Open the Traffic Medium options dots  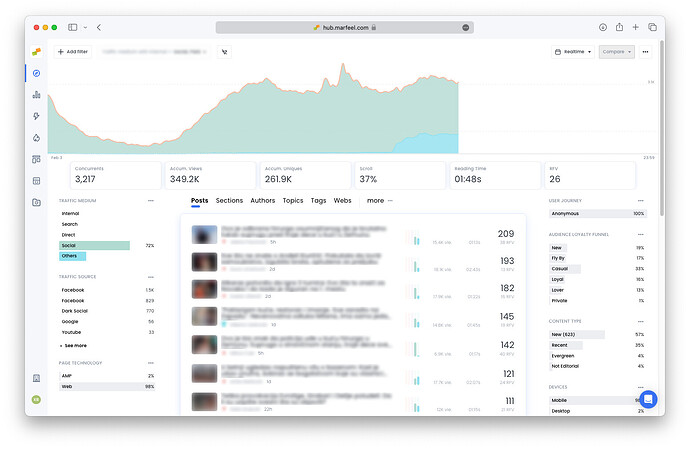coord(150,200)
